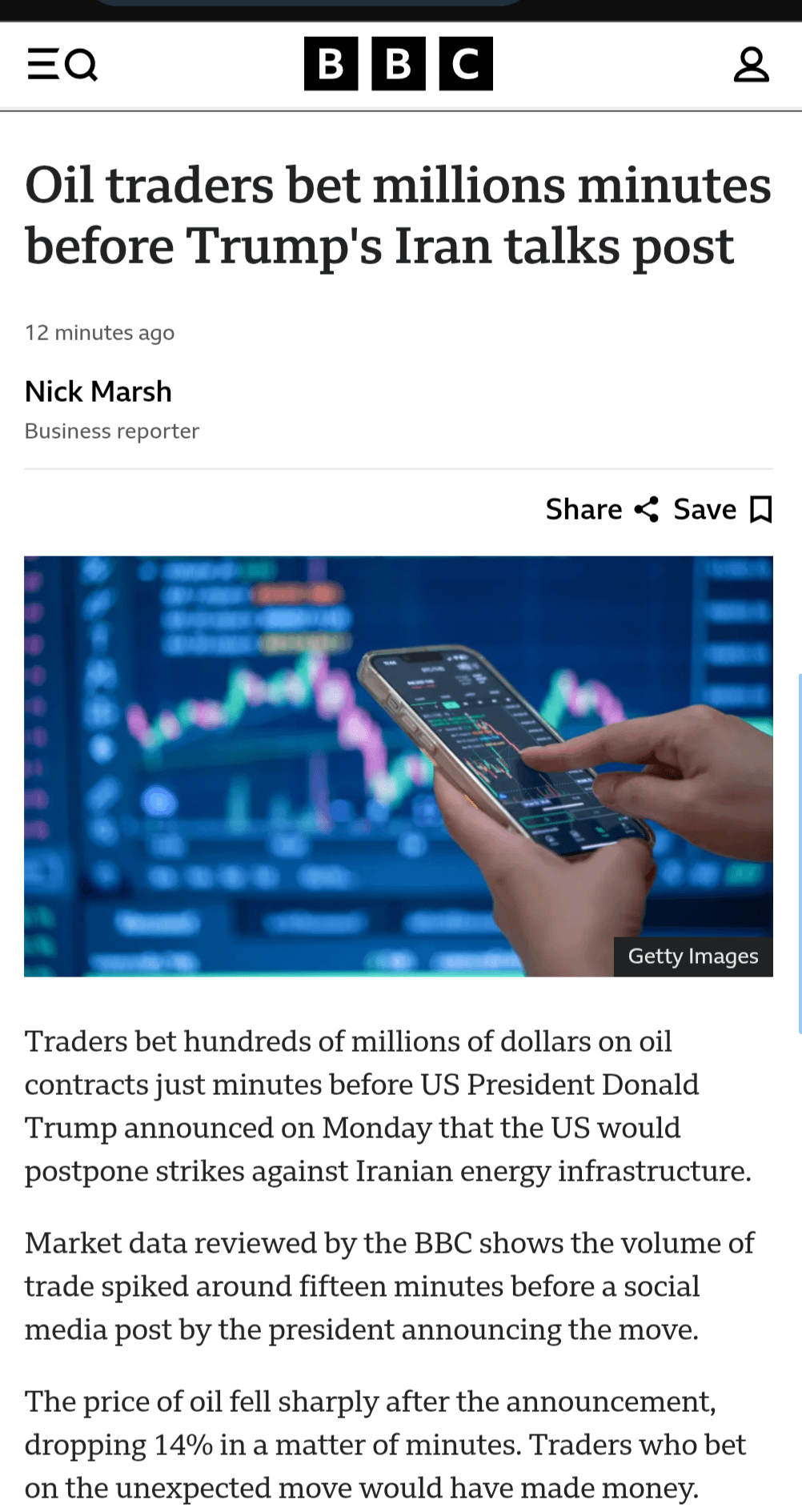This screenshot has width=802, height=1512.
Task: Click the '12 minutes ago' timestamp
Action: coord(99,332)
